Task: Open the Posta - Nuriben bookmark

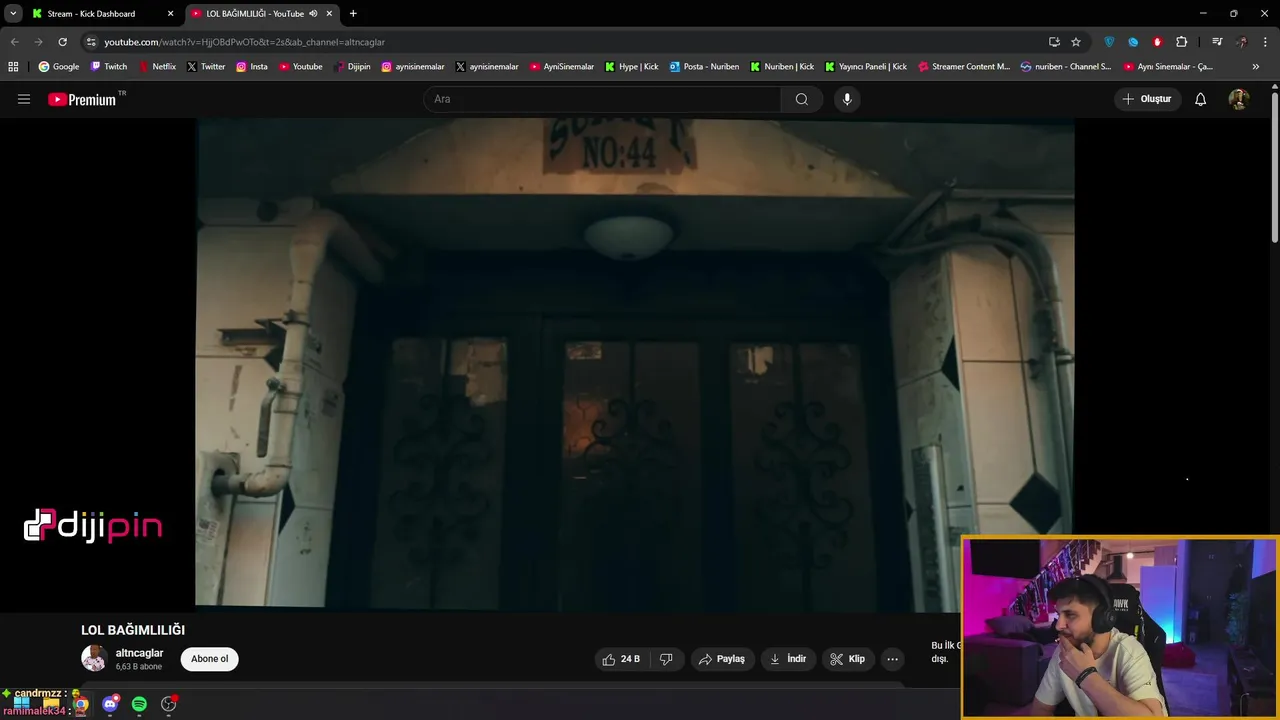Action: [704, 67]
